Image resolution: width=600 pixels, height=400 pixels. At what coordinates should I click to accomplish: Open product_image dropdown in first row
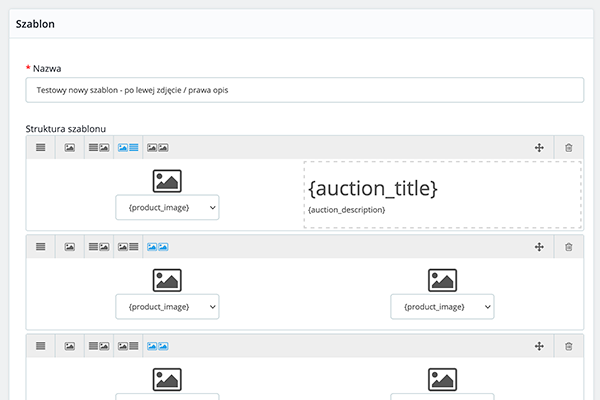tap(167, 207)
